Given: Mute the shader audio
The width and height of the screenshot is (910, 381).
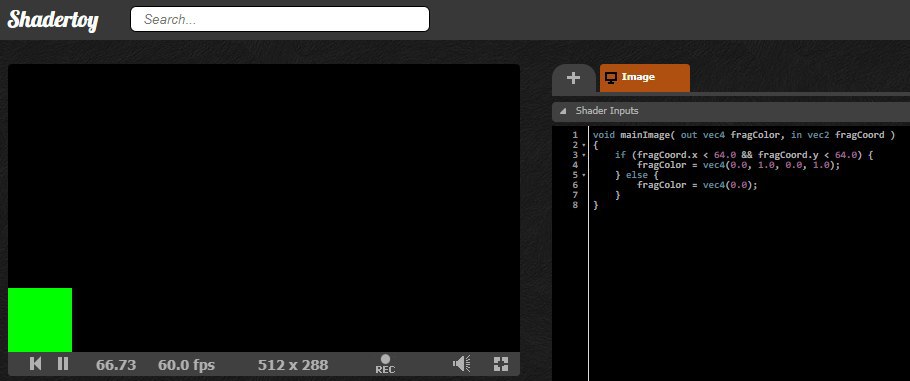Looking at the screenshot, I should coord(461,364).
